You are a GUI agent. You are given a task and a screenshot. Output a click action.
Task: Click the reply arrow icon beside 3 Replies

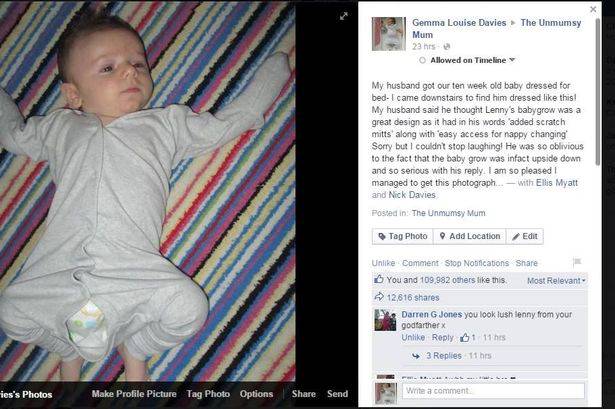pyautogui.click(x=416, y=356)
